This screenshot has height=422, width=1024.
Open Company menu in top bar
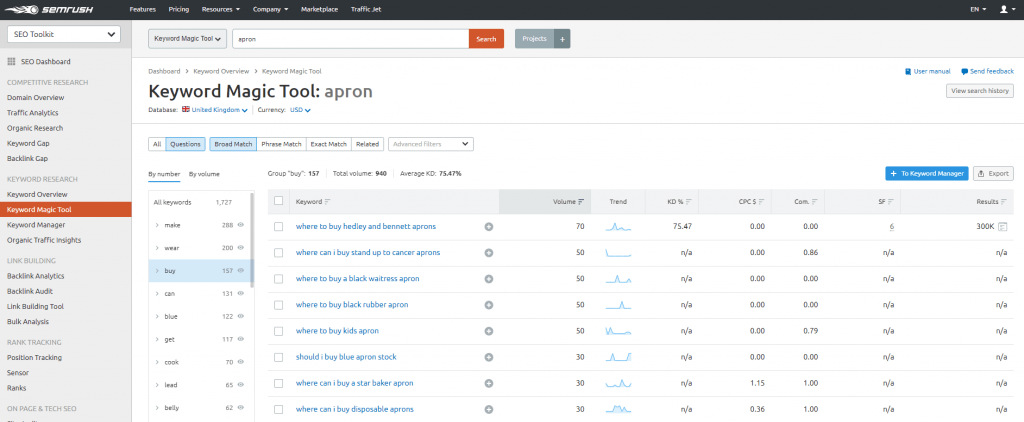click(270, 9)
